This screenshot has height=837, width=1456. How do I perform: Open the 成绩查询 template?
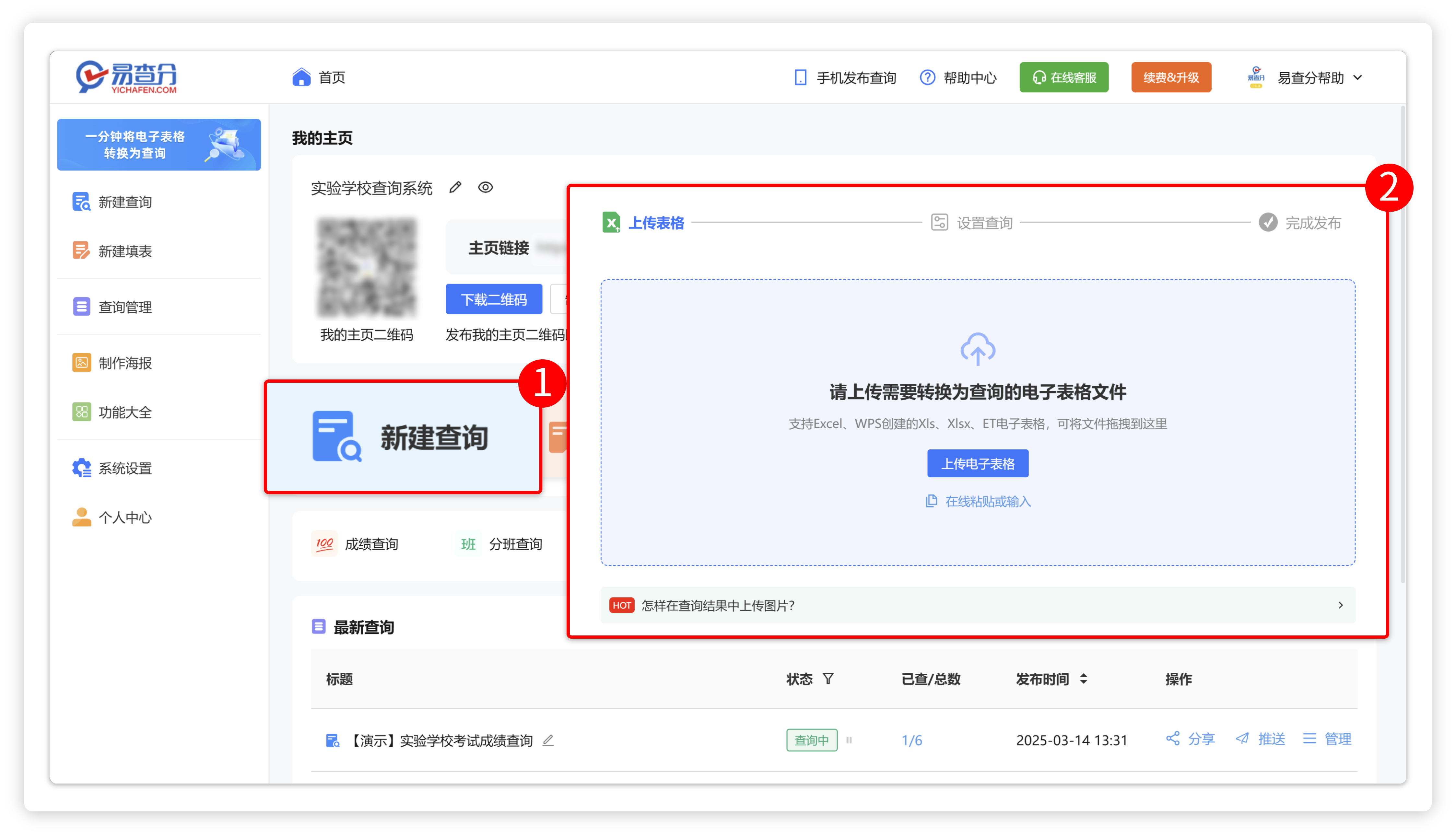point(355,544)
